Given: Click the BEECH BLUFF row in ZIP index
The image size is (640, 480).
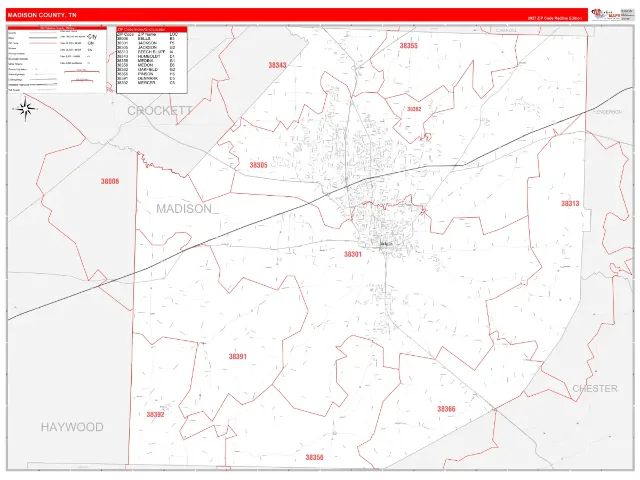Looking at the screenshot, I should 147,52.
